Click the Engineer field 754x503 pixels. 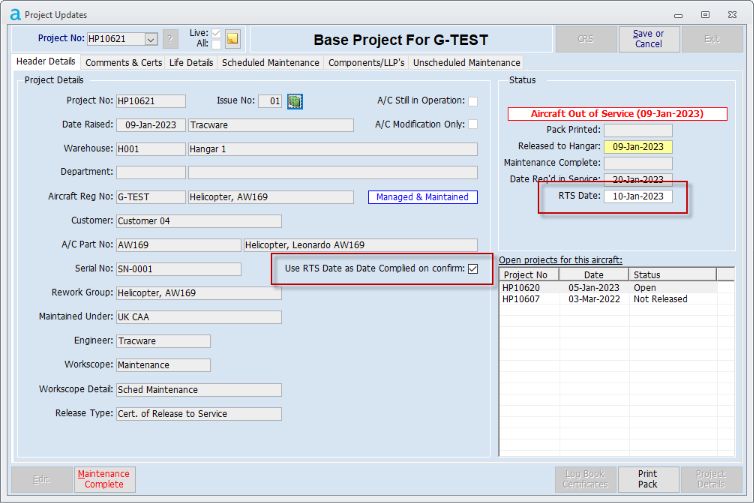[x=163, y=341]
